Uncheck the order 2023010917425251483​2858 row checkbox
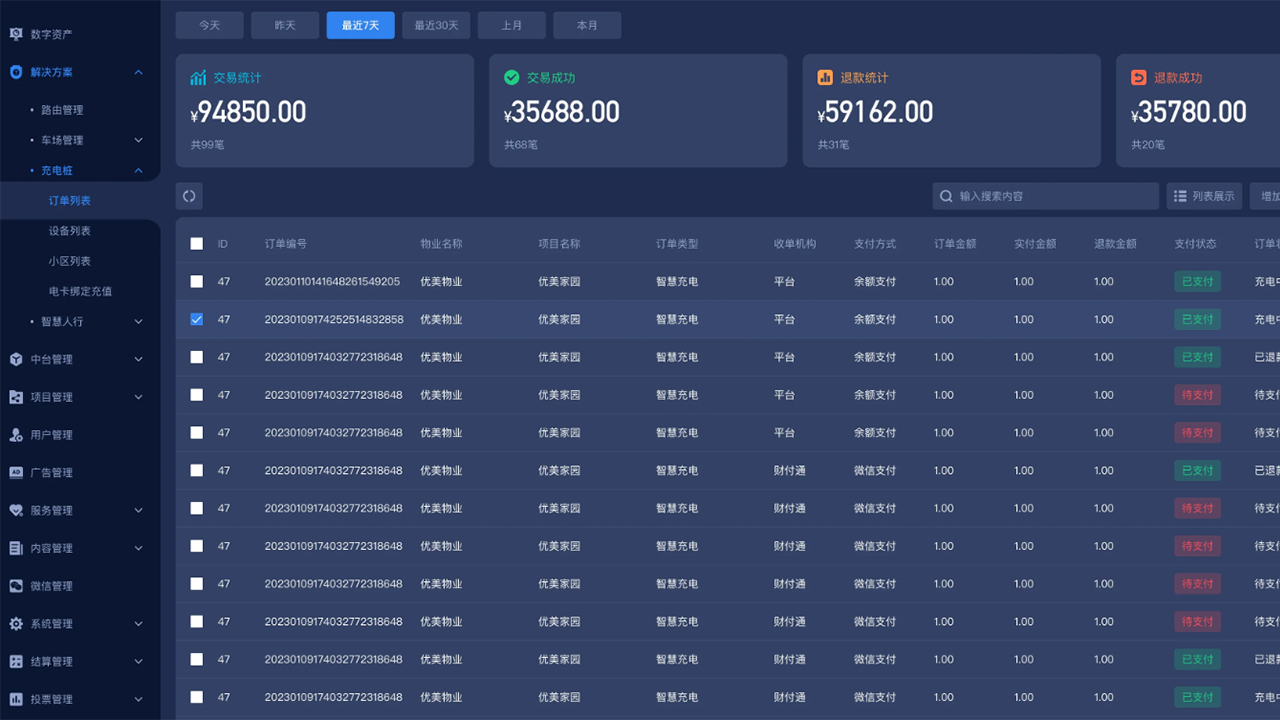 point(197,320)
